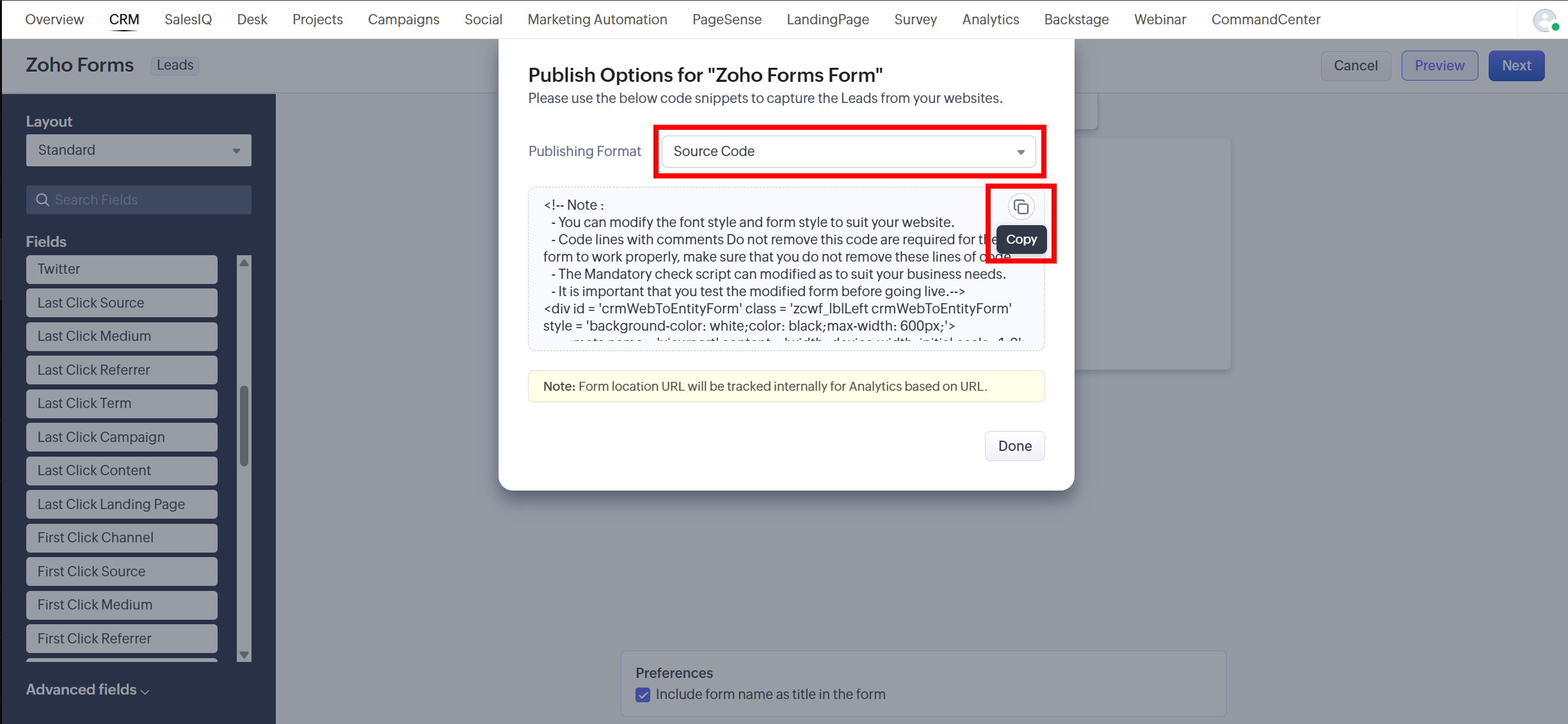Open the Overview tab
Viewport: 1568px width, 724px height.
(54, 20)
